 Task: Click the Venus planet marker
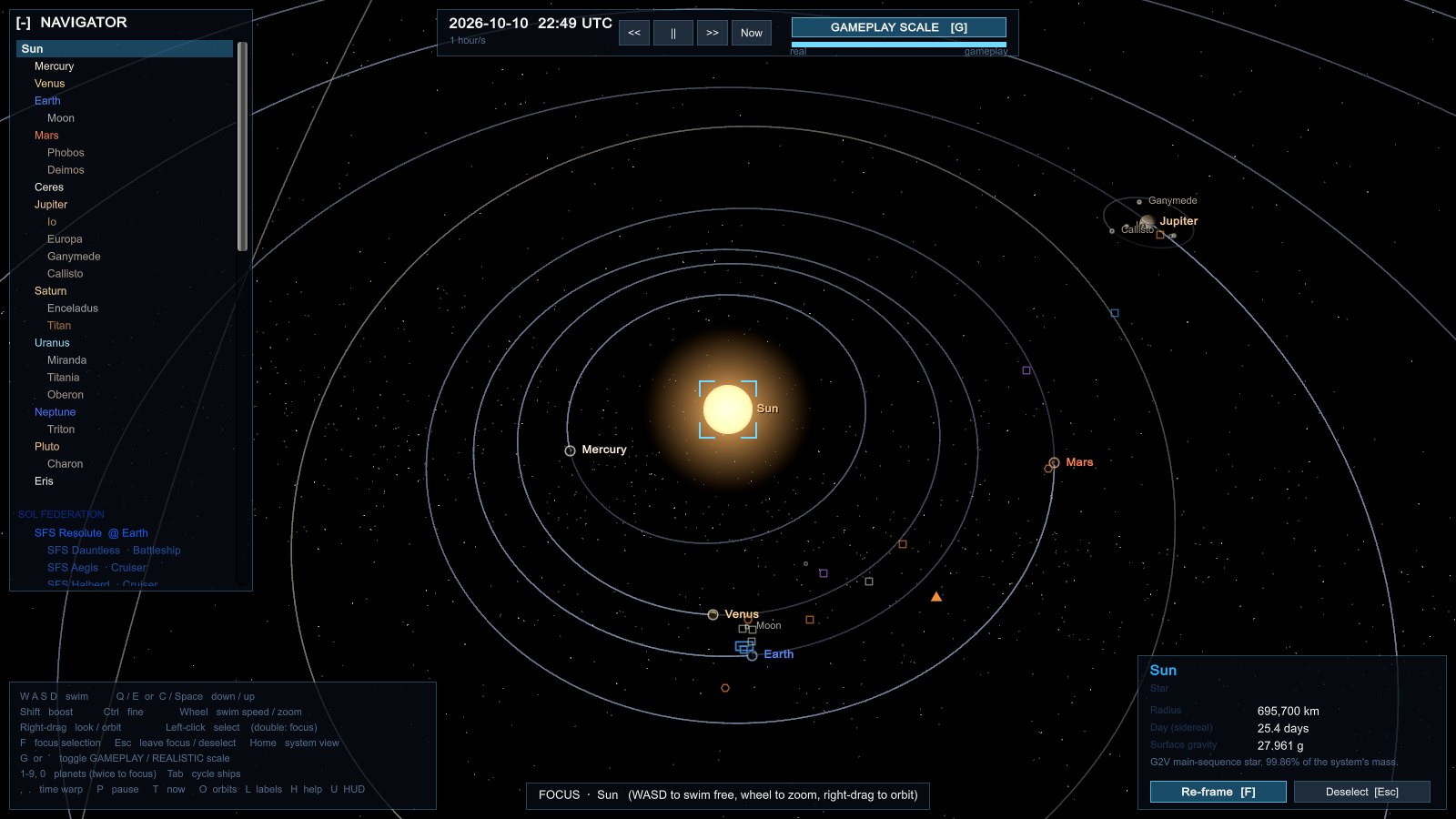point(713,615)
